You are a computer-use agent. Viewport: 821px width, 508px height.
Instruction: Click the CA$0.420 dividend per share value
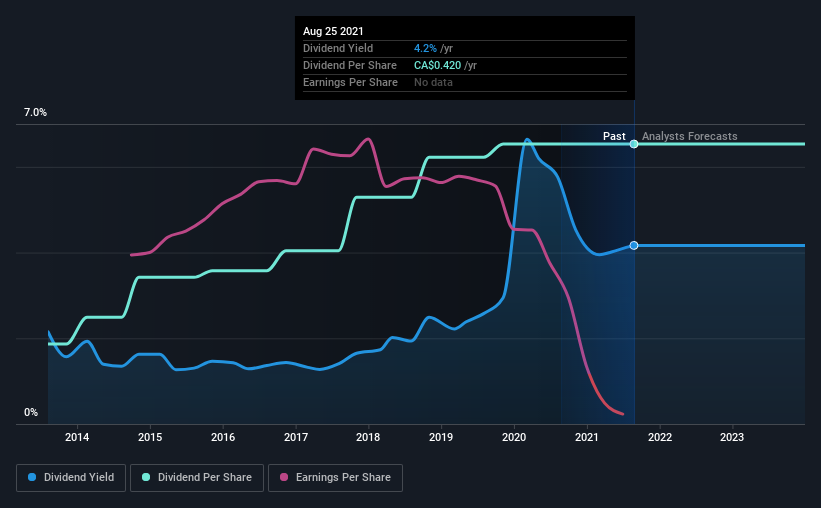pyautogui.click(x=437, y=65)
